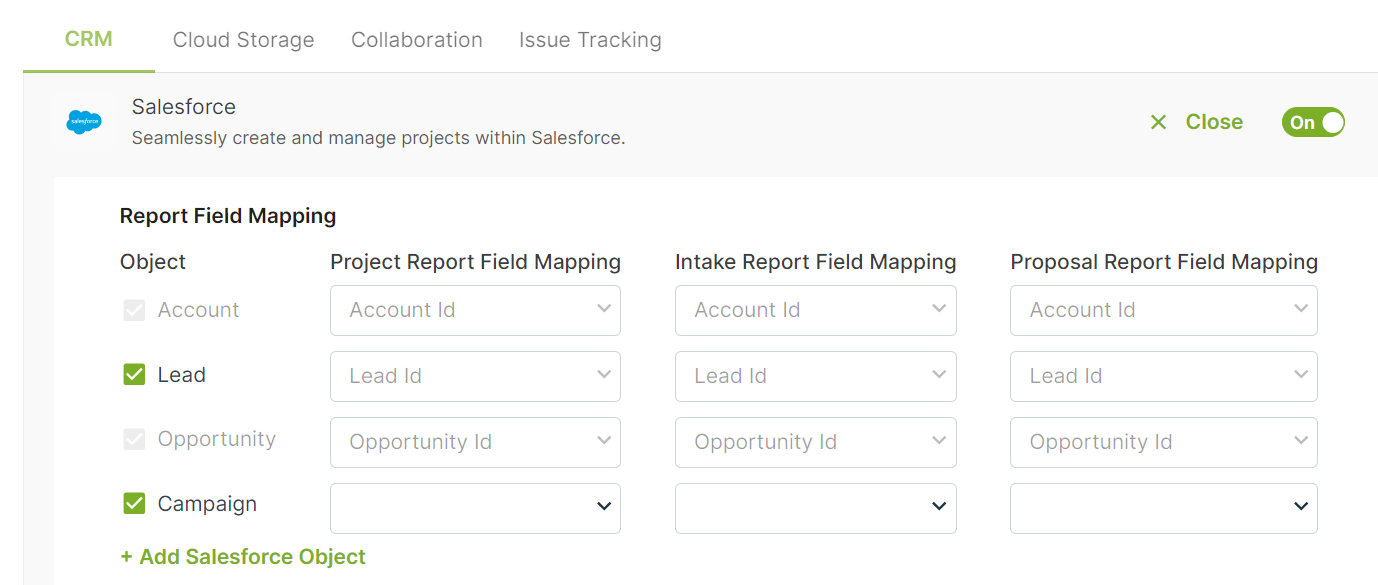Click the X icon next to Close

(1159, 122)
